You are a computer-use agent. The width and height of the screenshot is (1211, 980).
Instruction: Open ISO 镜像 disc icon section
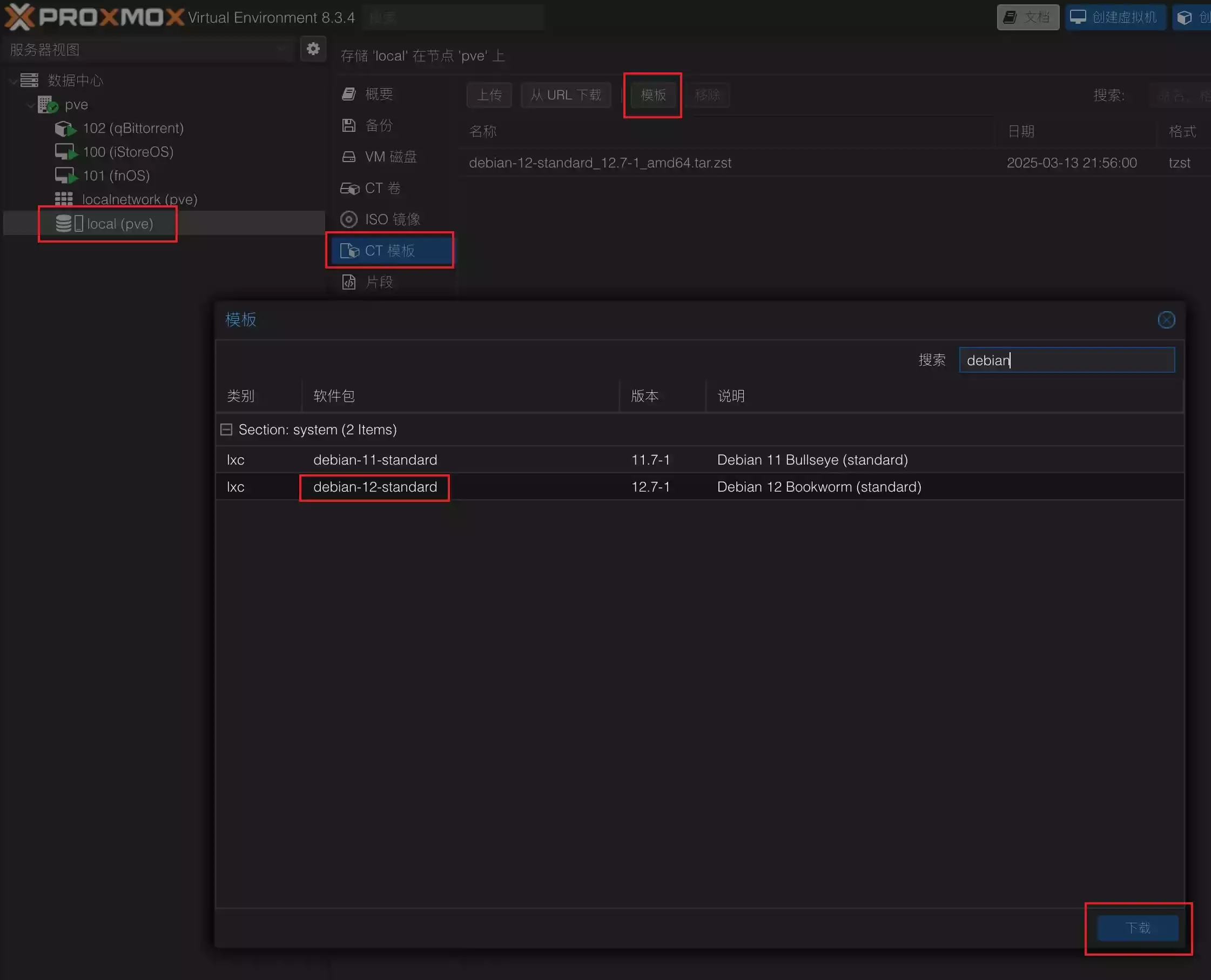point(349,219)
